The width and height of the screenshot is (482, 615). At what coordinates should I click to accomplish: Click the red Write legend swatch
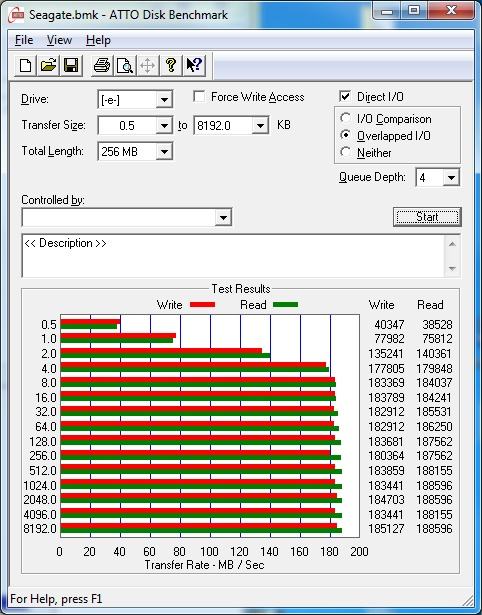pos(202,304)
